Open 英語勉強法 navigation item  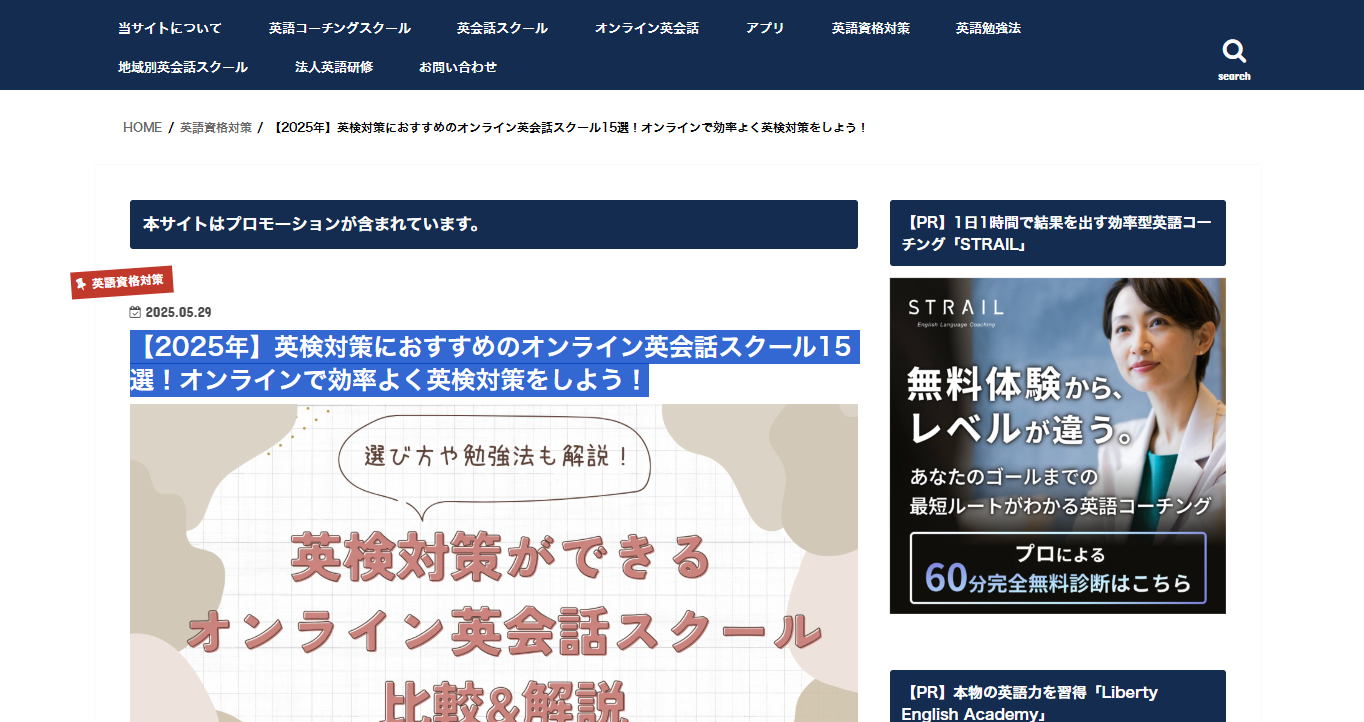988,28
